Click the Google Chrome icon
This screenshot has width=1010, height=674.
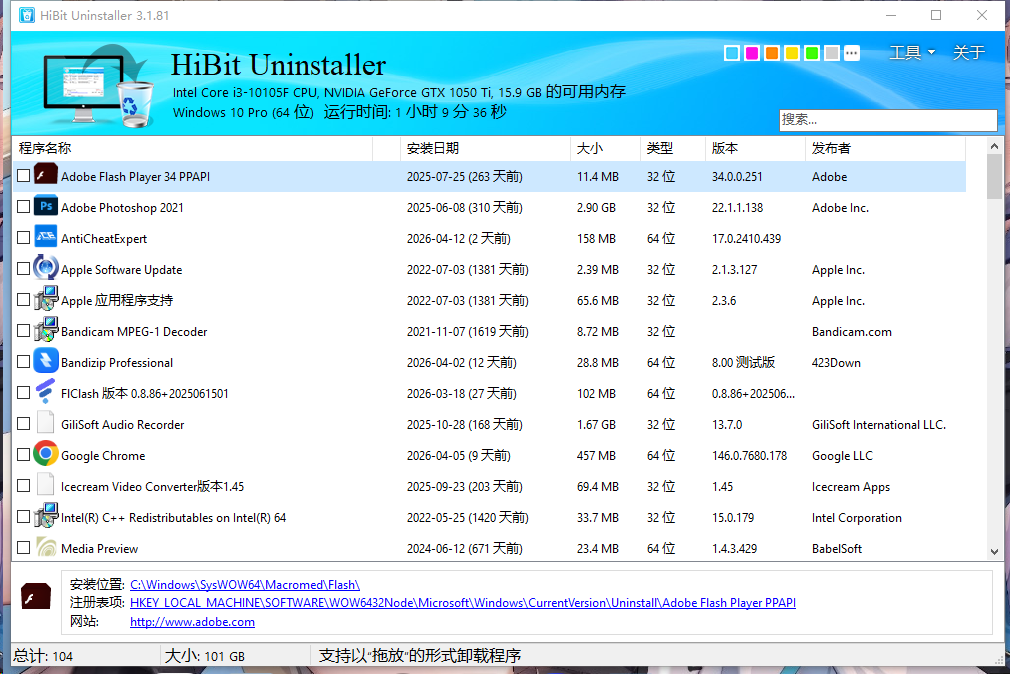click(46, 454)
